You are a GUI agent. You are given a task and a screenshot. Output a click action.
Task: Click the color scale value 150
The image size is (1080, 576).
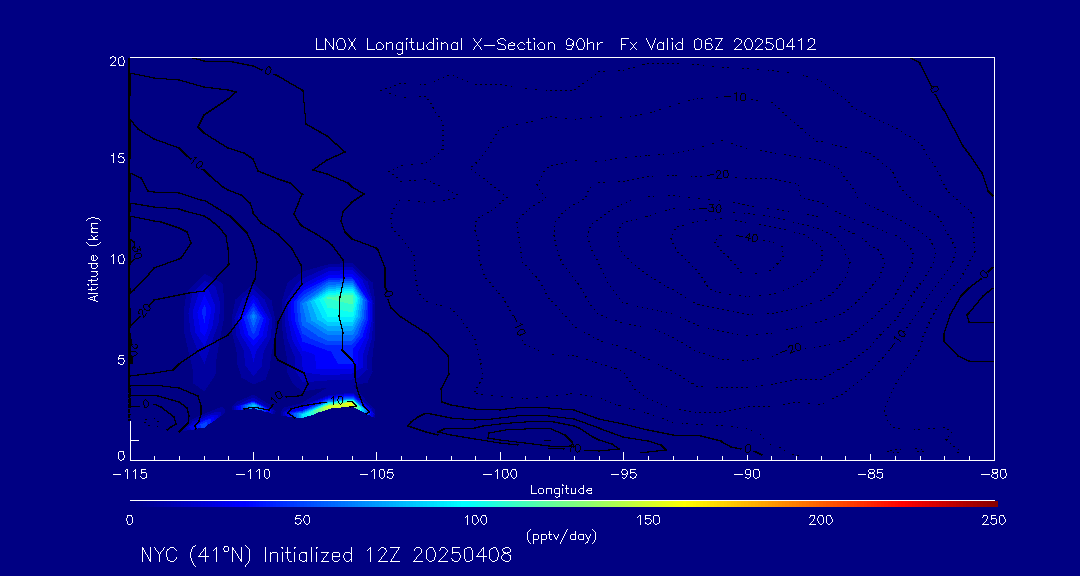tap(650, 520)
